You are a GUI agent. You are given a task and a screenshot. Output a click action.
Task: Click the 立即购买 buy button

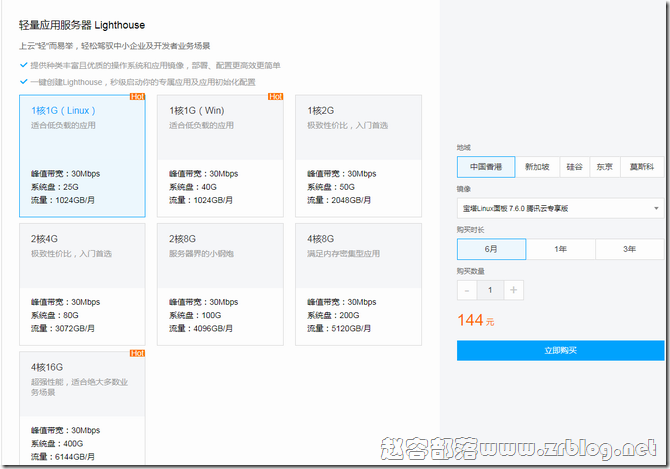point(561,351)
